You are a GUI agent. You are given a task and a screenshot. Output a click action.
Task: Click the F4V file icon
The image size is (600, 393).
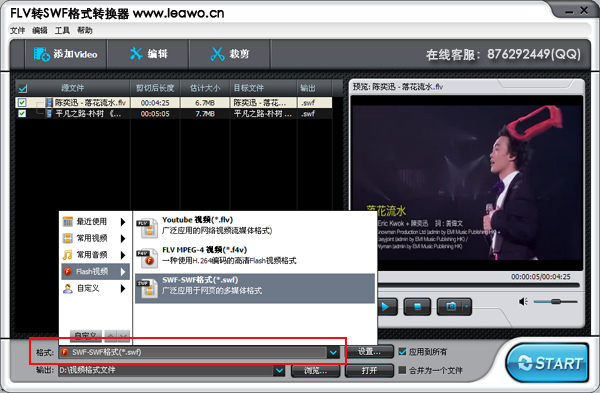click(x=147, y=258)
